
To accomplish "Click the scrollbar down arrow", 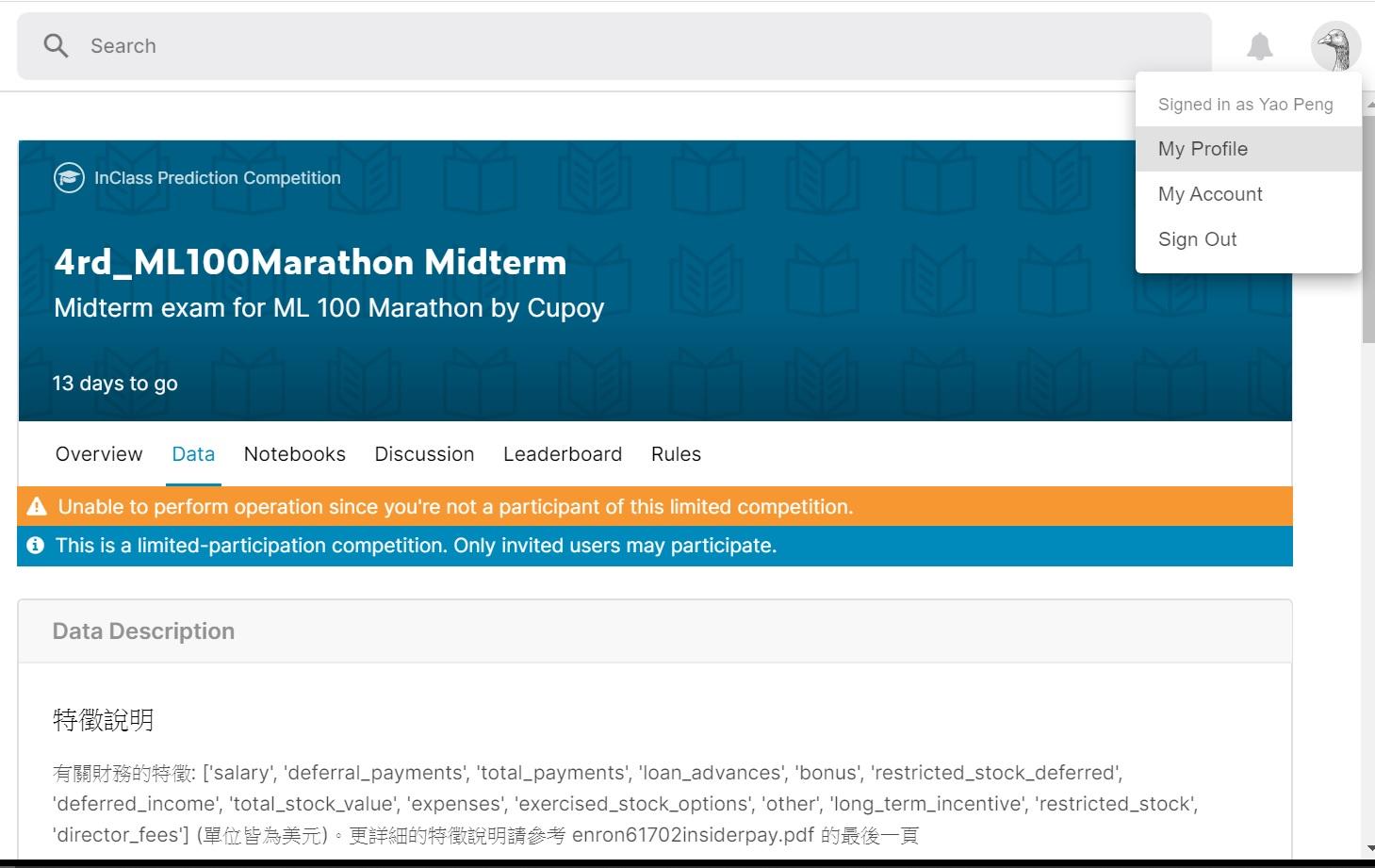I will pos(1368,849).
